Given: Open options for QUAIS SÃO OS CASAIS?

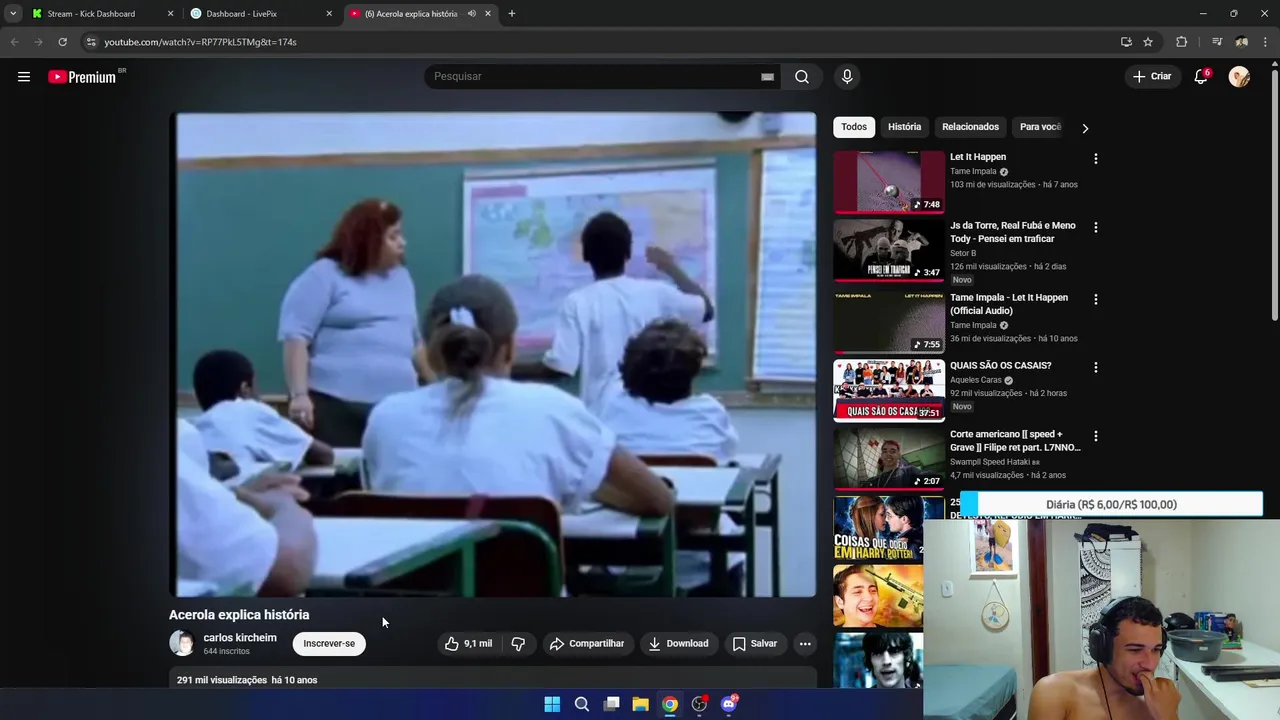Looking at the screenshot, I should 1096,368.
